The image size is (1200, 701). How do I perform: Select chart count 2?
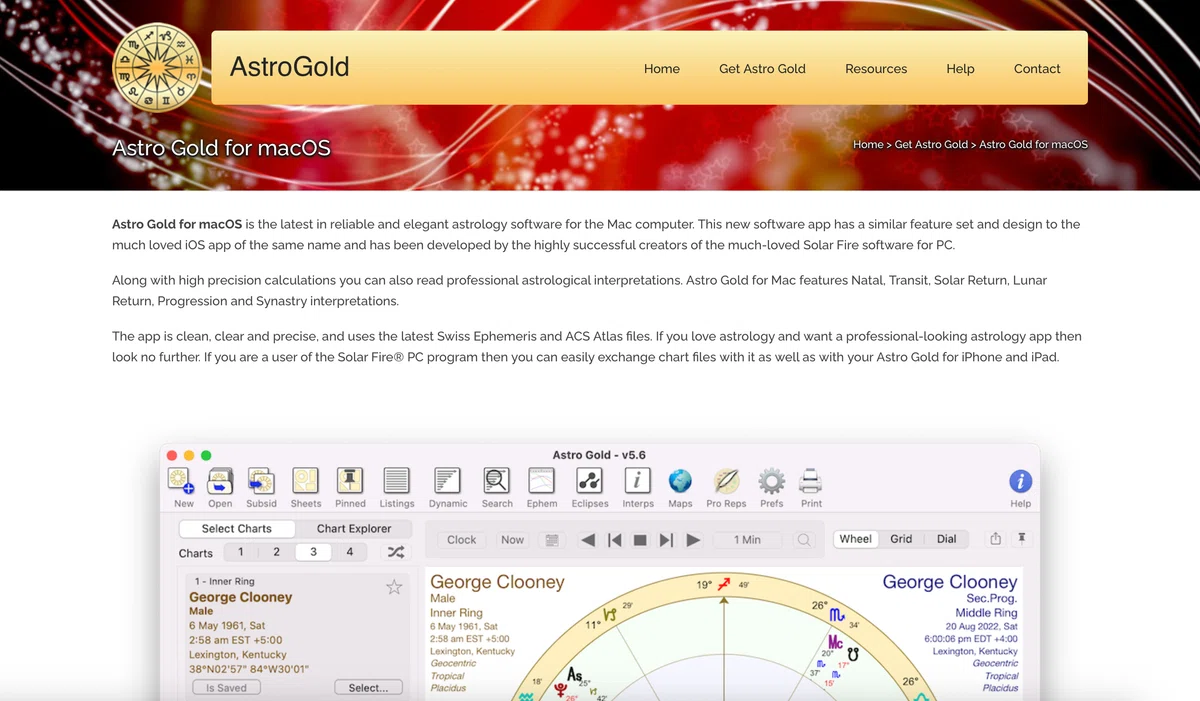click(276, 552)
